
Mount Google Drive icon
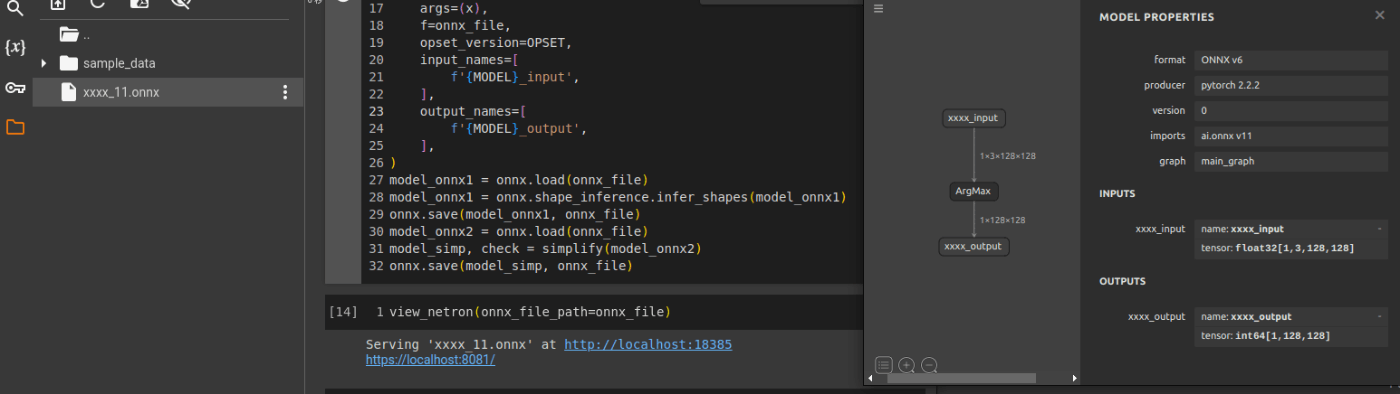pyautogui.click(x=138, y=4)
